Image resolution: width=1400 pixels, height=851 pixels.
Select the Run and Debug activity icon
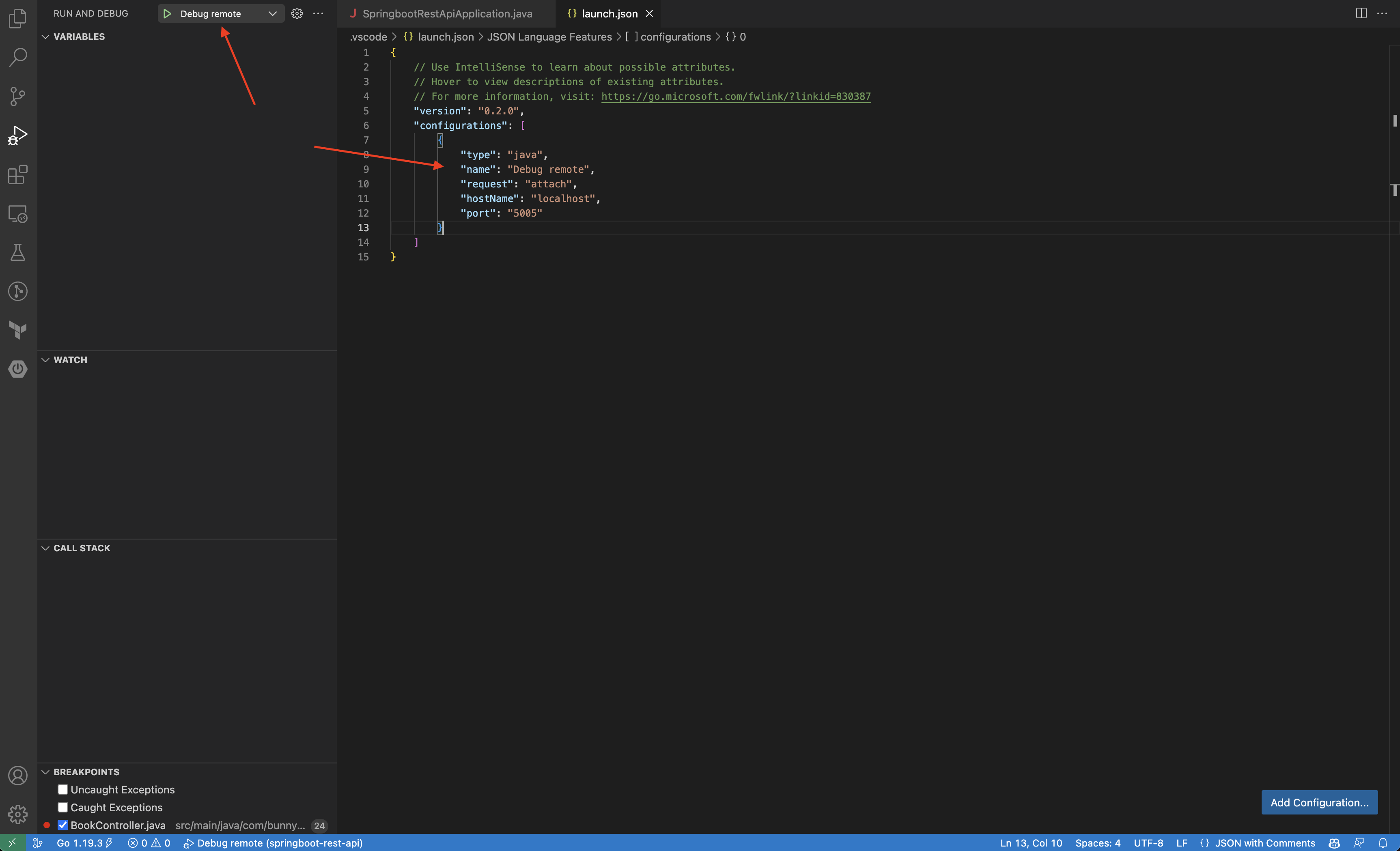18,135
